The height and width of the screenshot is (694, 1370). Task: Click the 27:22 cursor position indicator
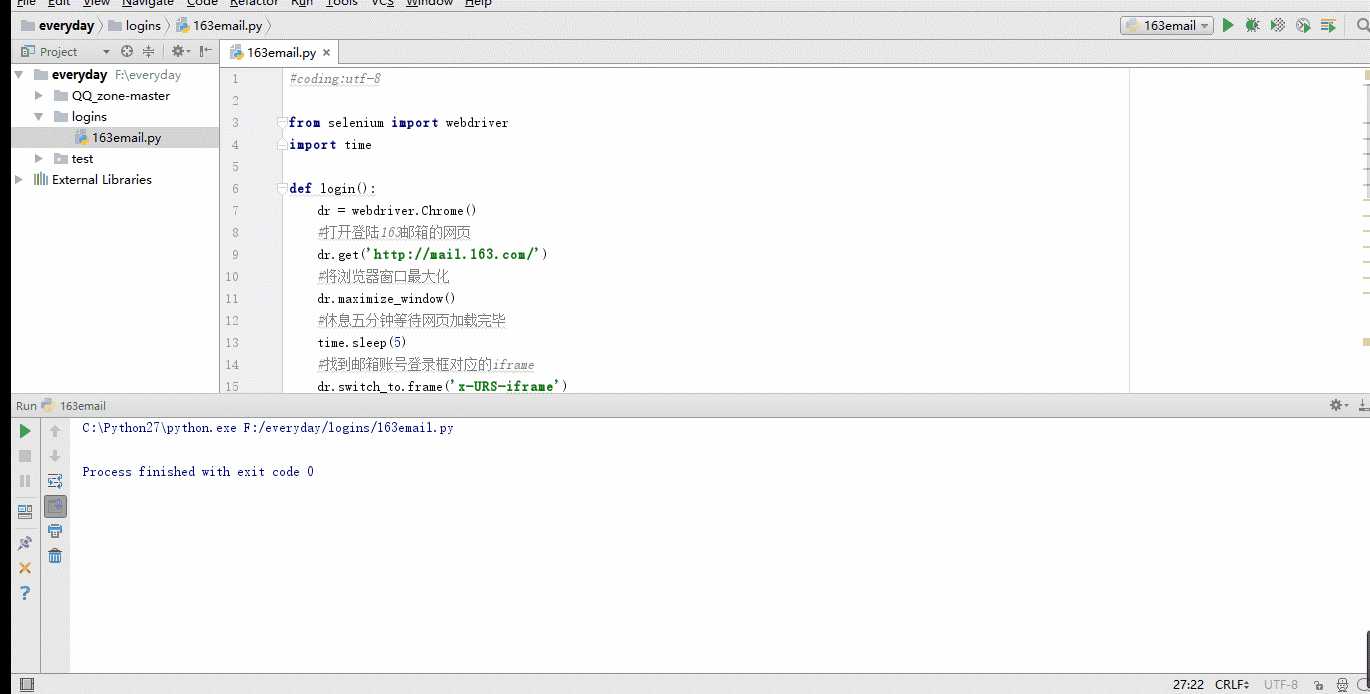tap(1188, 685)
